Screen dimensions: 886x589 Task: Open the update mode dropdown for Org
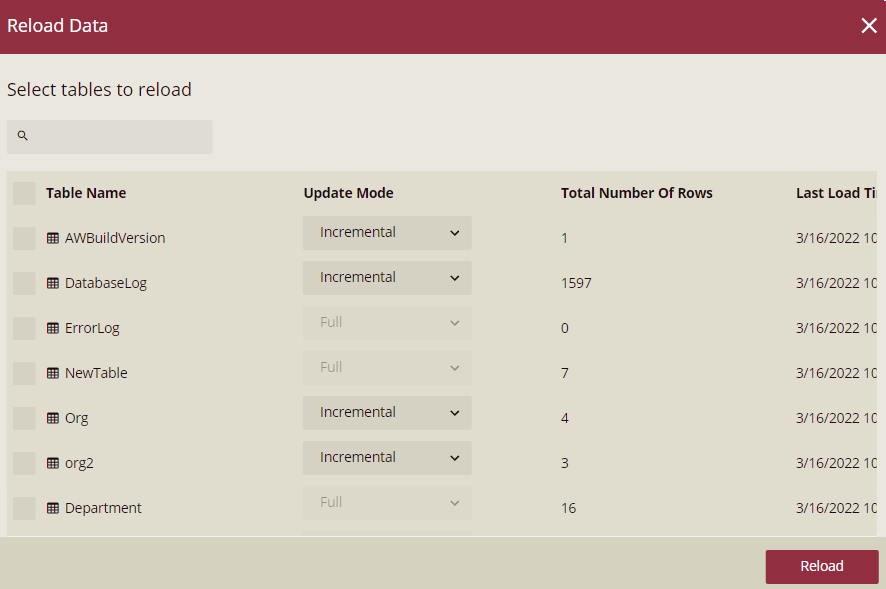click(x=387, y=412)
